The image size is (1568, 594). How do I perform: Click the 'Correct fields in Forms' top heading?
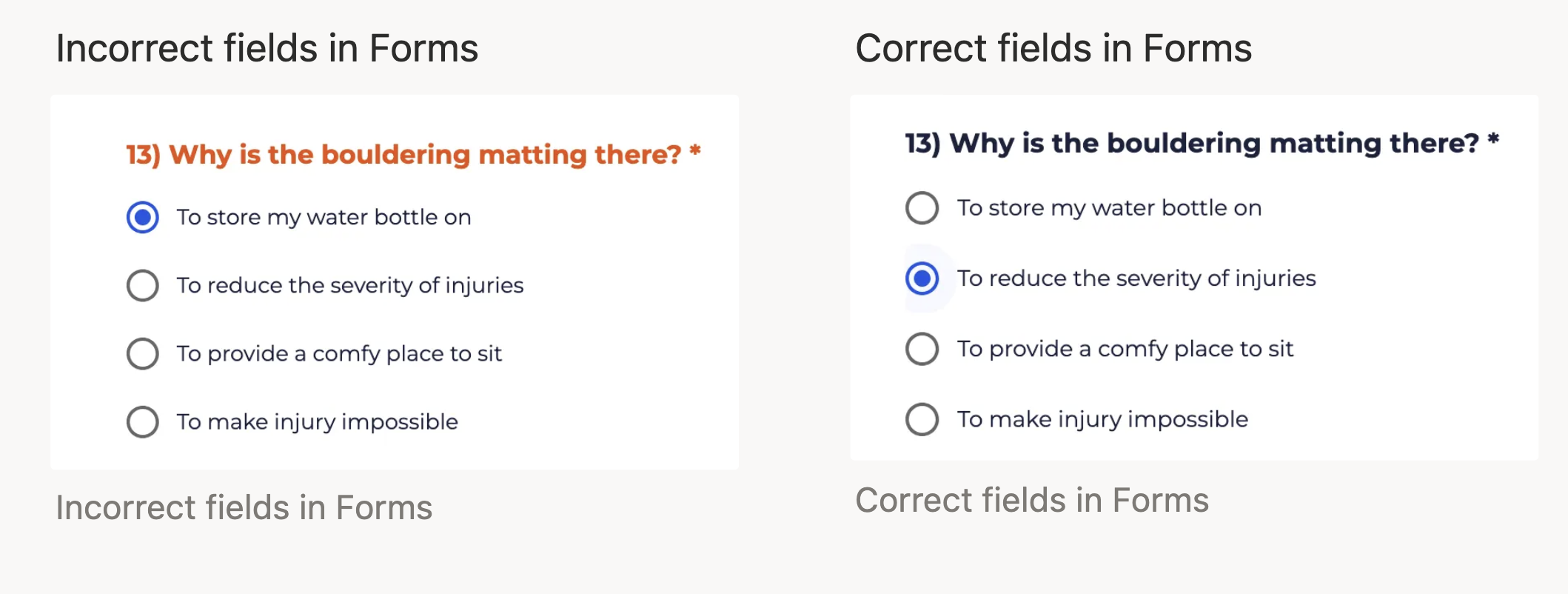[x=1053, y=49]
